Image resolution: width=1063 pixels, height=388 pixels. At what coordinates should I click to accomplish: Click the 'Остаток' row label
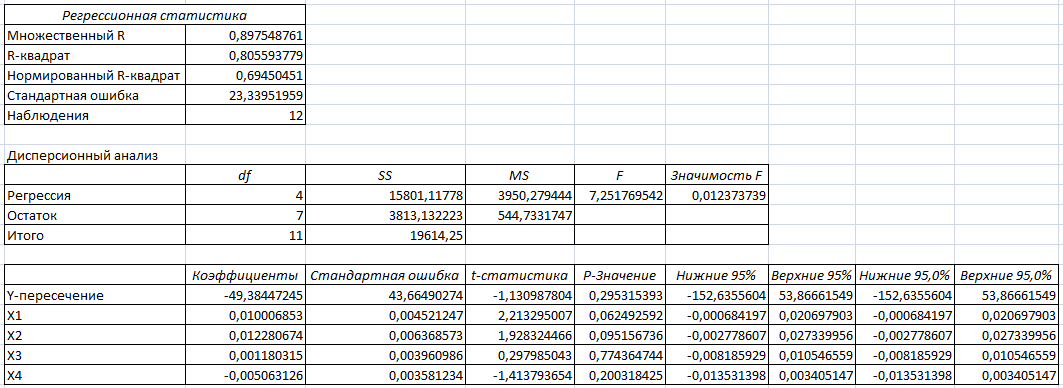[94, 216]
